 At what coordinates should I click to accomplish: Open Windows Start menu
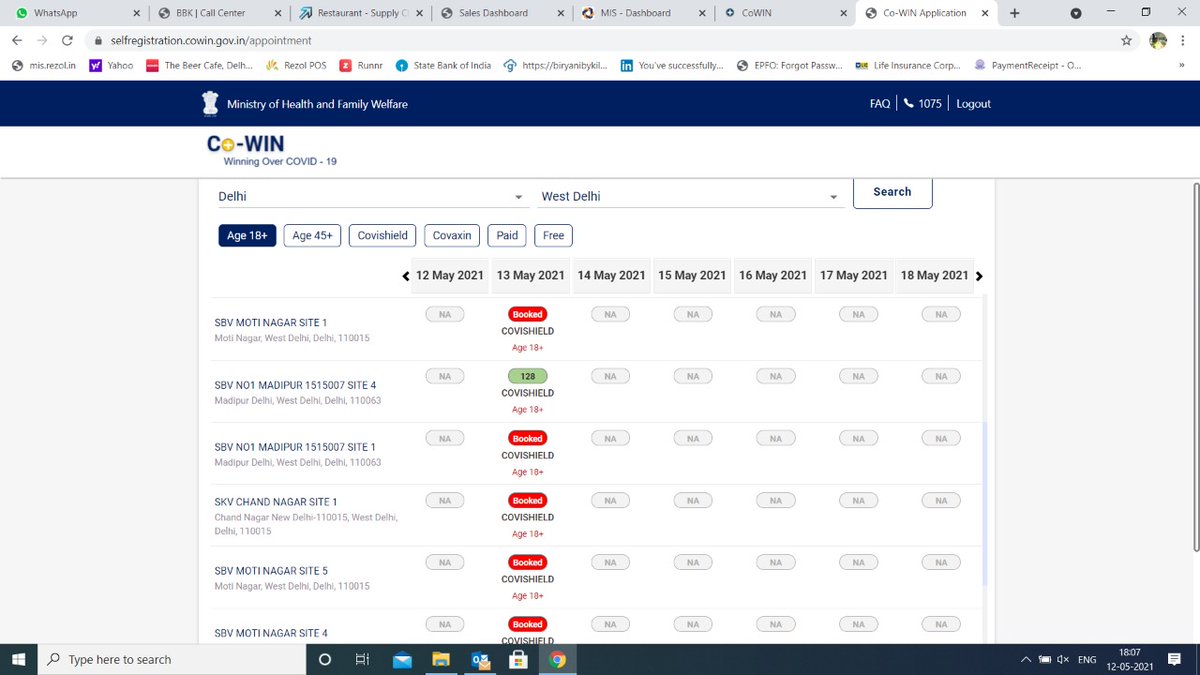(x=18, y=659)
